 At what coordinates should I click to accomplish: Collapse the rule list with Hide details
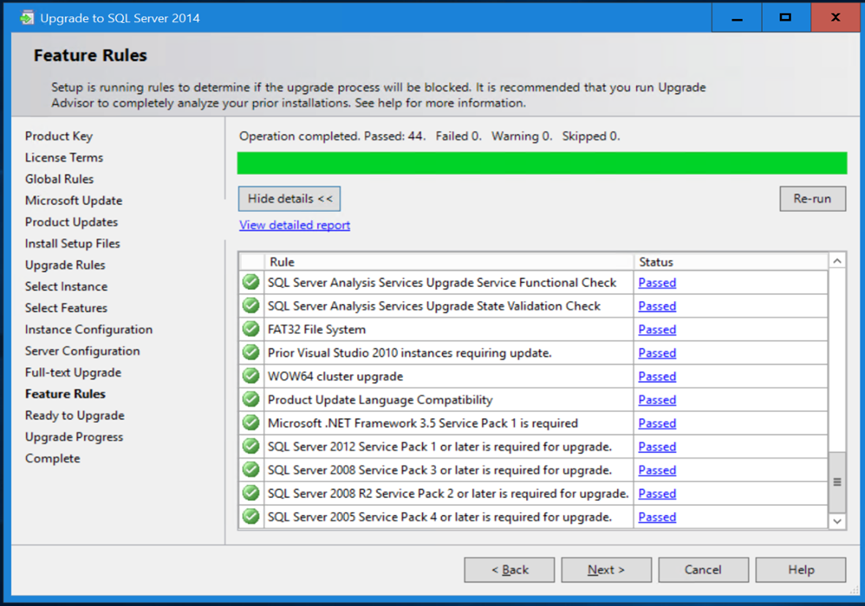tap(290, 199)
